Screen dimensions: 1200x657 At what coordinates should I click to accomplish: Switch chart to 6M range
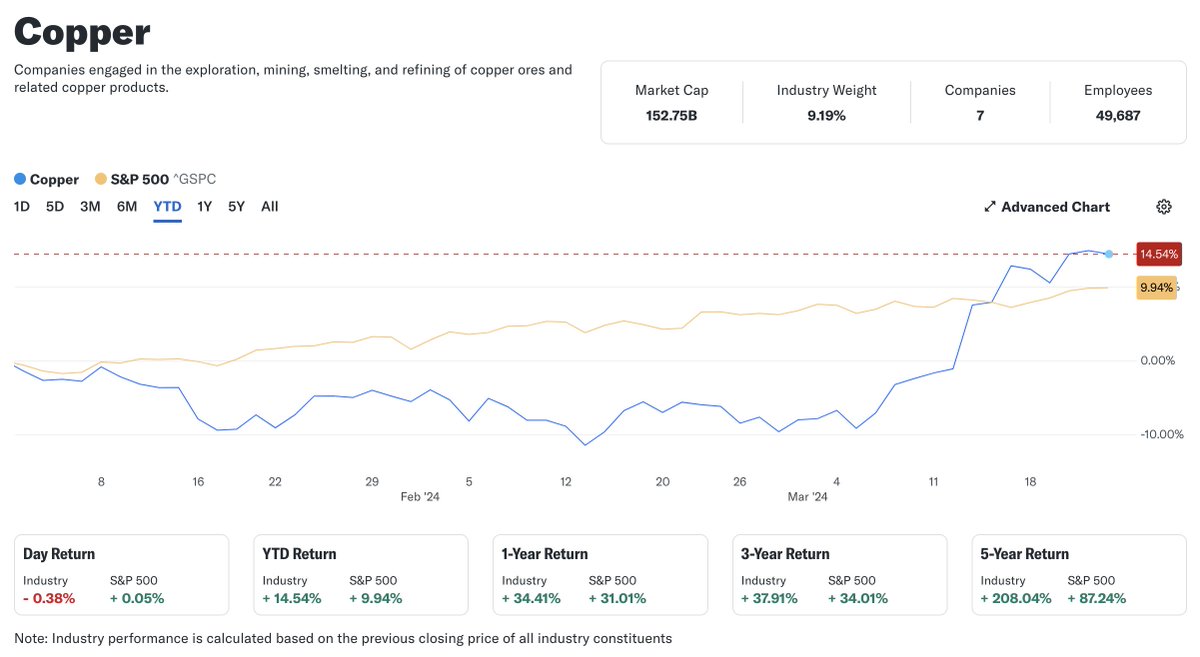tap(127, 207)
